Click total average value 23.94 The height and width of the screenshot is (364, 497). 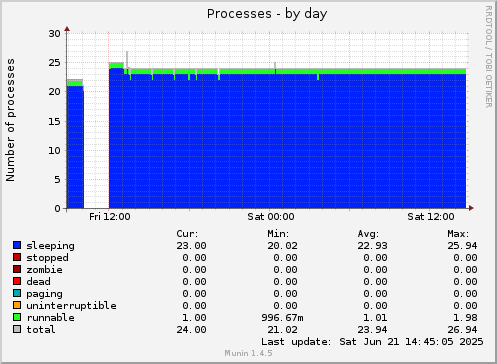tap(372, 330)
